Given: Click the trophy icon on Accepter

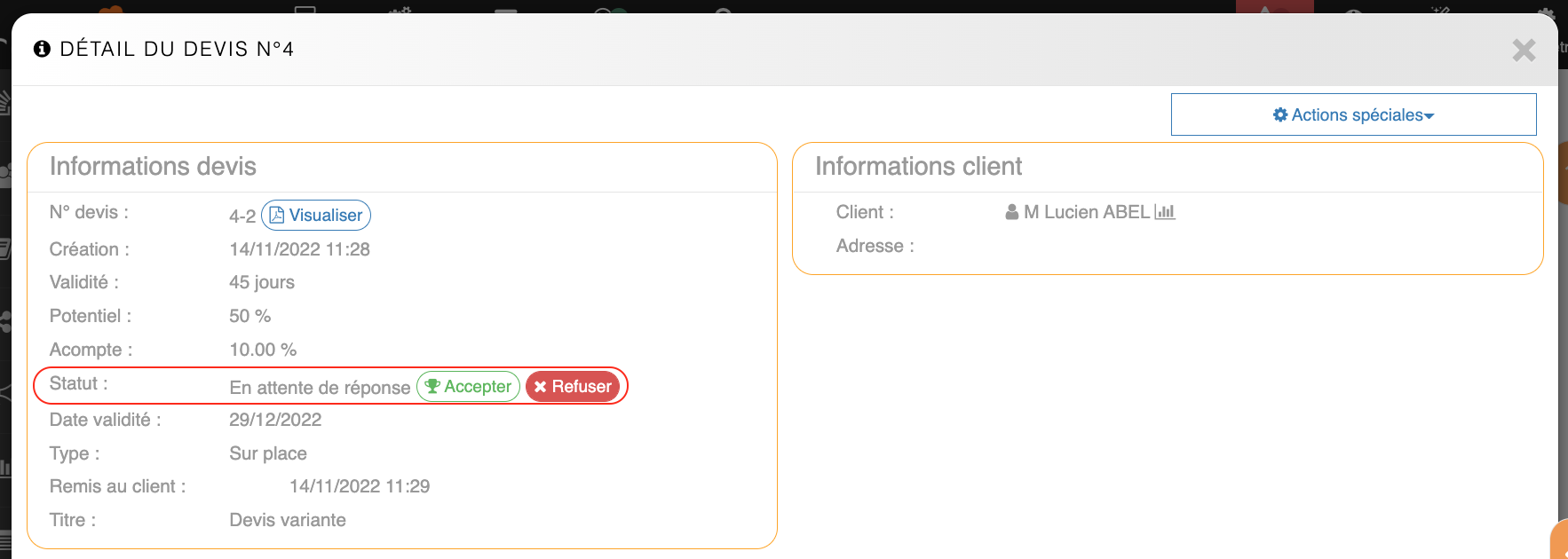Looking at the screenshot, I should pos(432,386).
